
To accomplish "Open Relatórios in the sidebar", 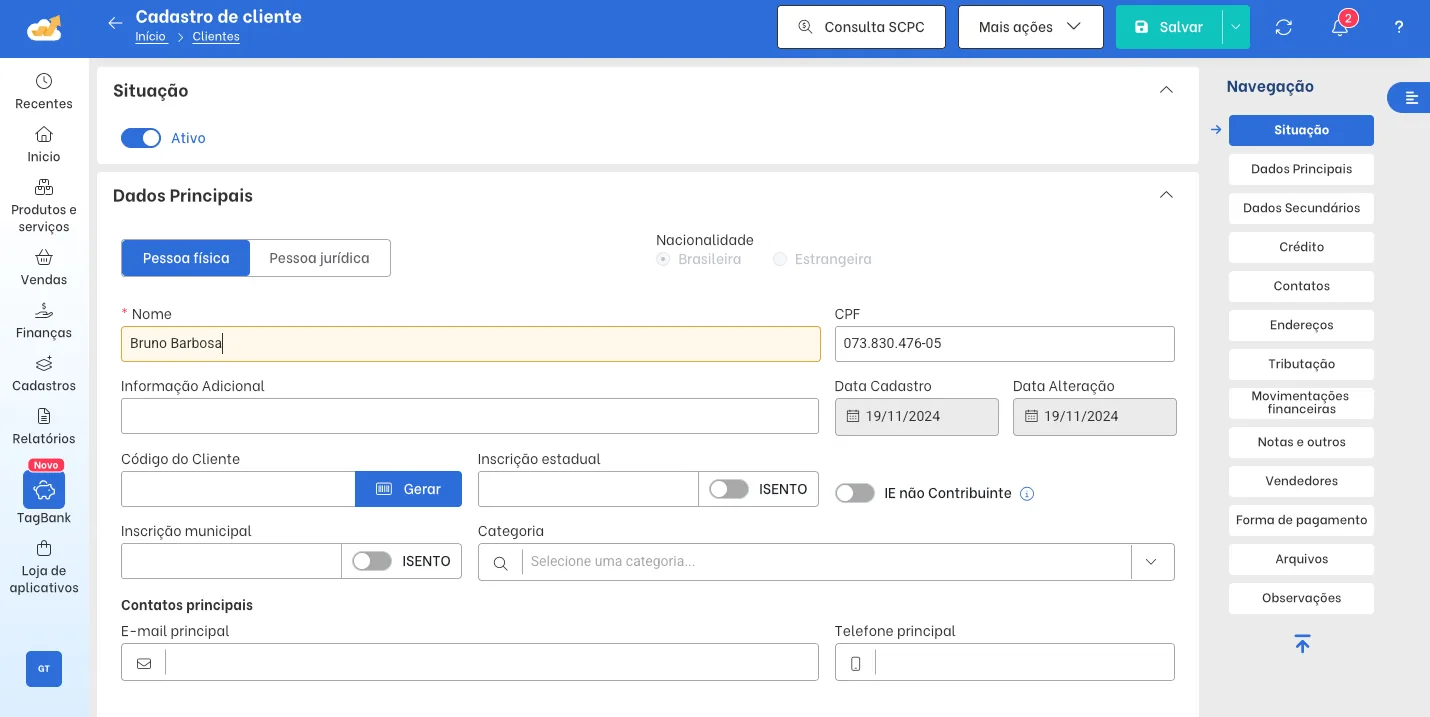I will 44,426.
